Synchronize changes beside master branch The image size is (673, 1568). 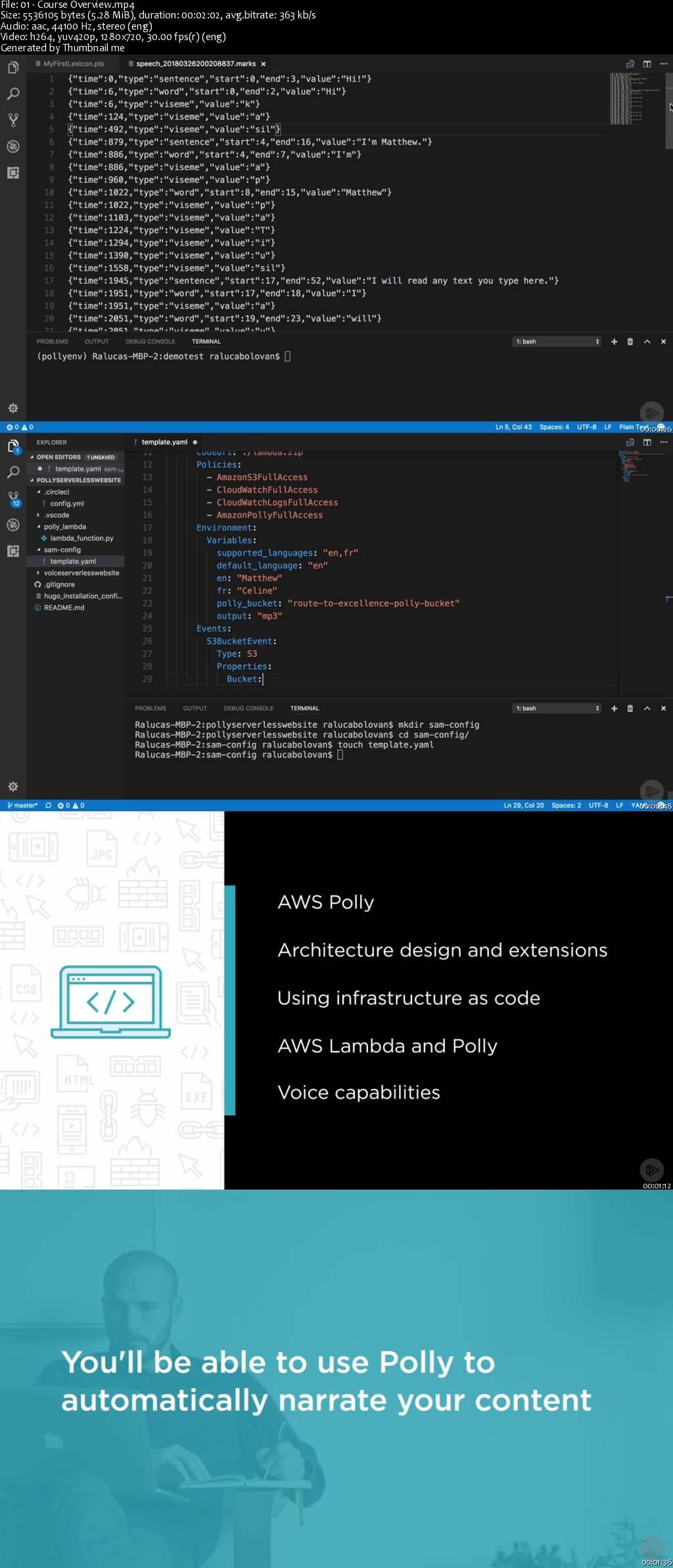click(48, 805)
